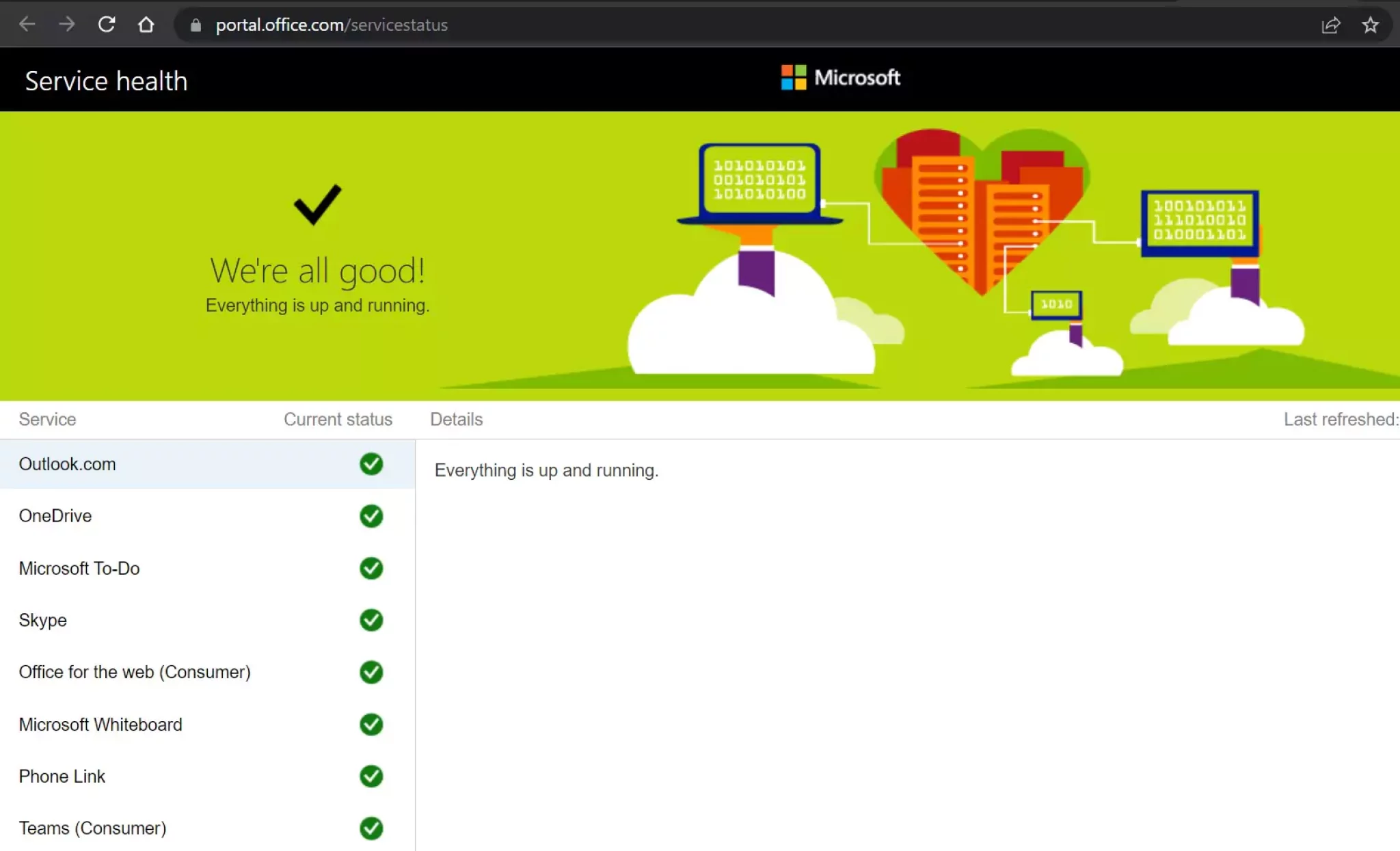Image resolution: width=1400 pixels, height=851 pixels.
Task: Click the large black checkmark in banner
Action: coord(317,204)
